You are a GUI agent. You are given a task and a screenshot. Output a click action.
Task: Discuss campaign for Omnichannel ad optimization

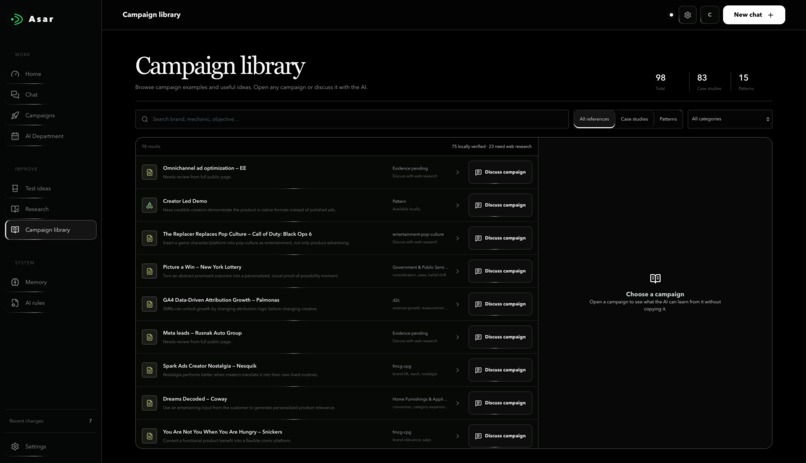[500, 172]
